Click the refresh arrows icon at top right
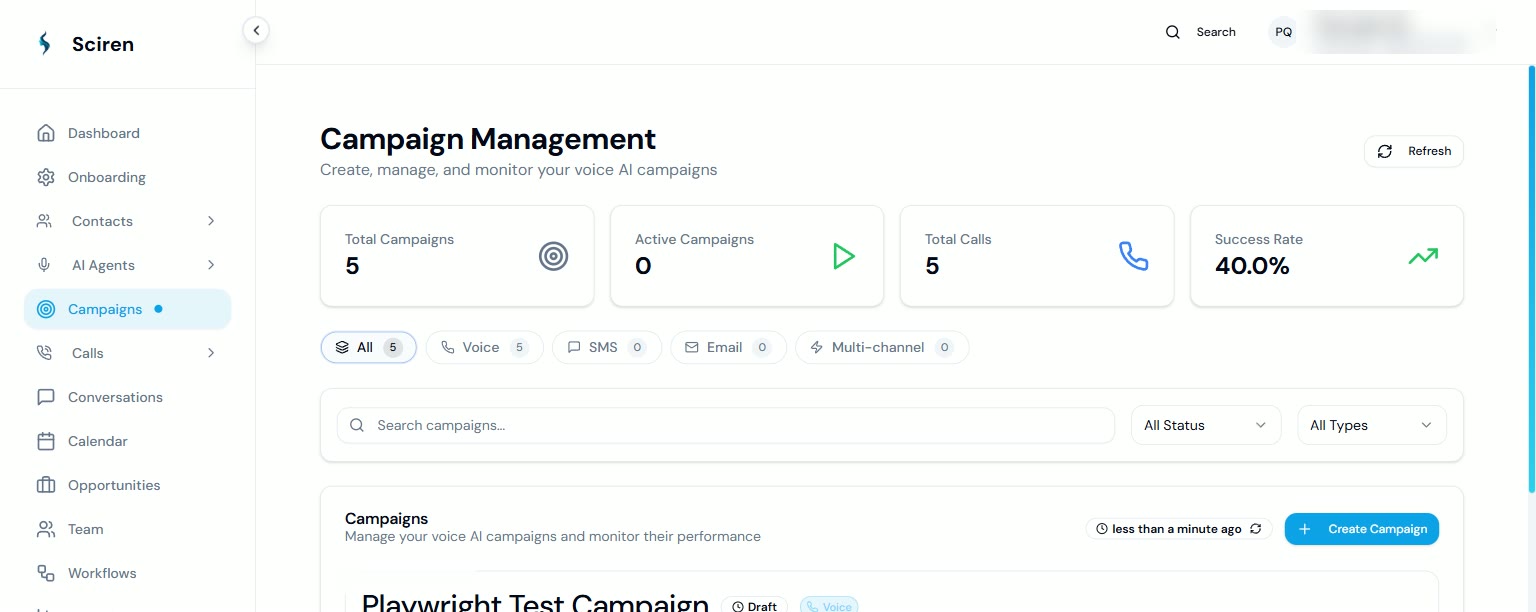 click(1385, 151)
